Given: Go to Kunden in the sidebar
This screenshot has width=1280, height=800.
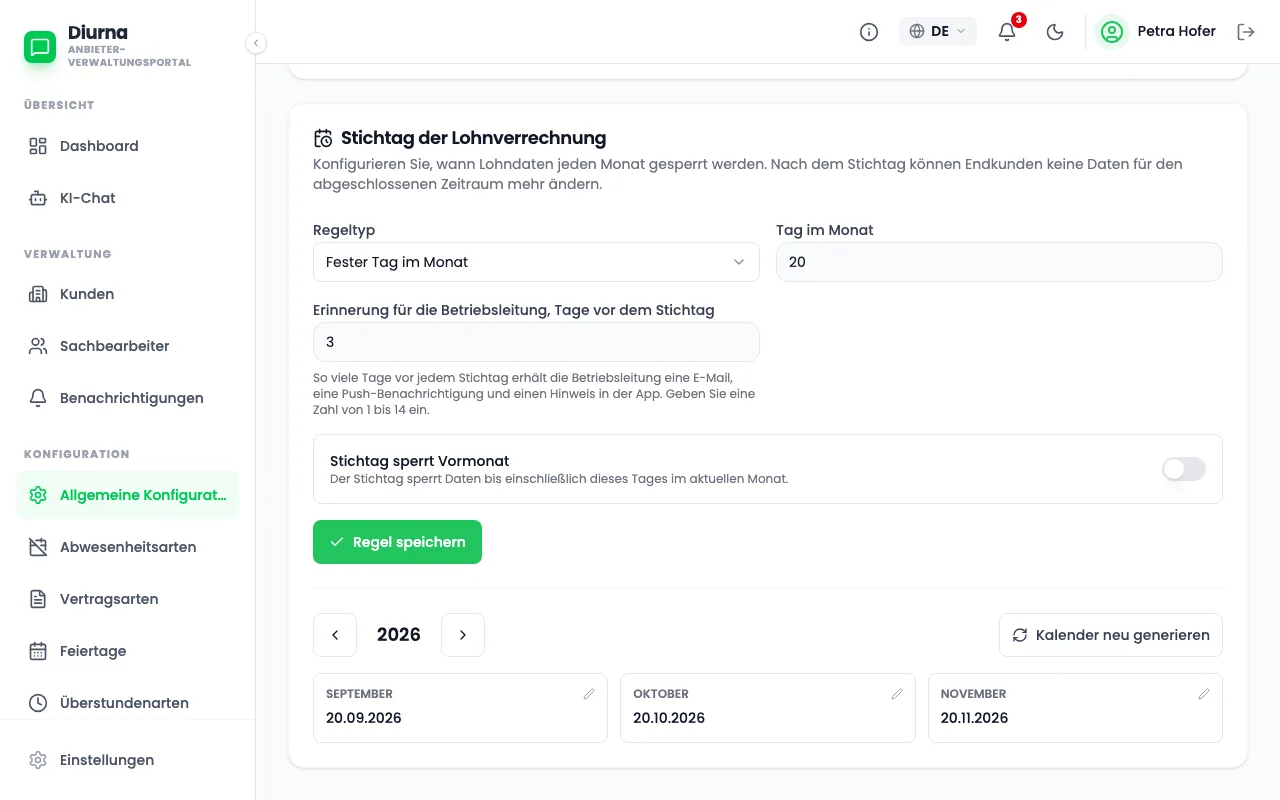Looking at the screenshot, I should (128, 294).
